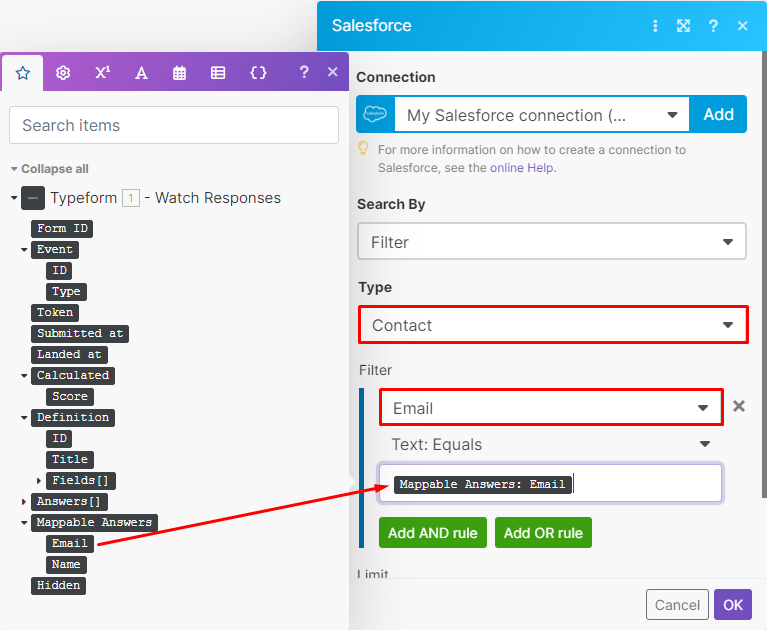Screen dimensions: 767x630
Task: Remove the Email filter rule
Action: click(739, 406)
